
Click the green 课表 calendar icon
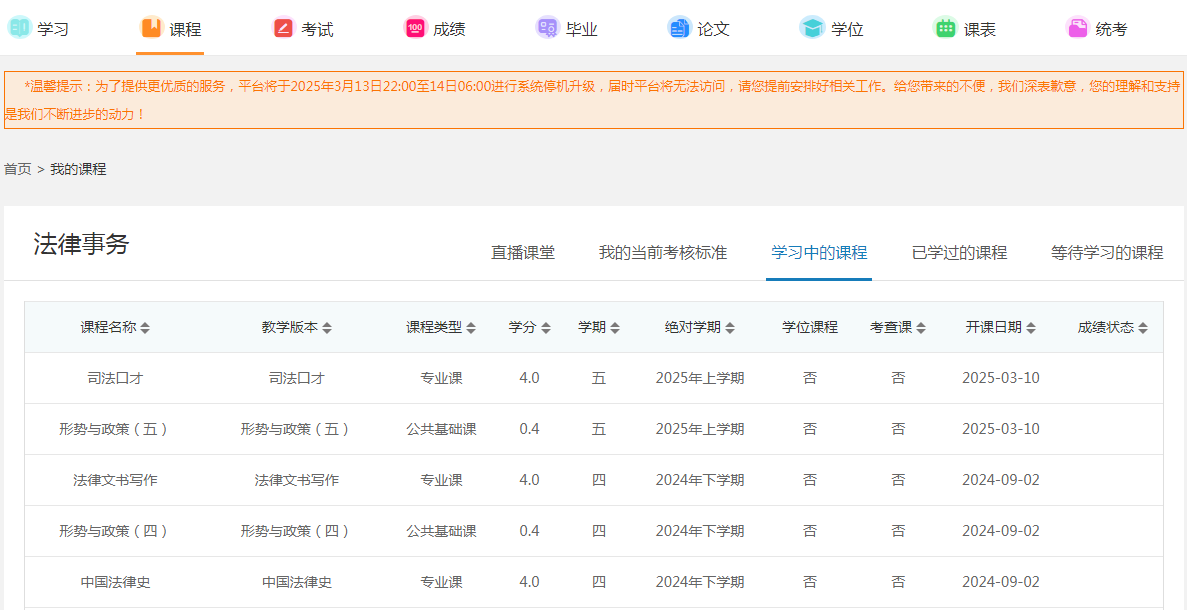(x=945, y=28)
